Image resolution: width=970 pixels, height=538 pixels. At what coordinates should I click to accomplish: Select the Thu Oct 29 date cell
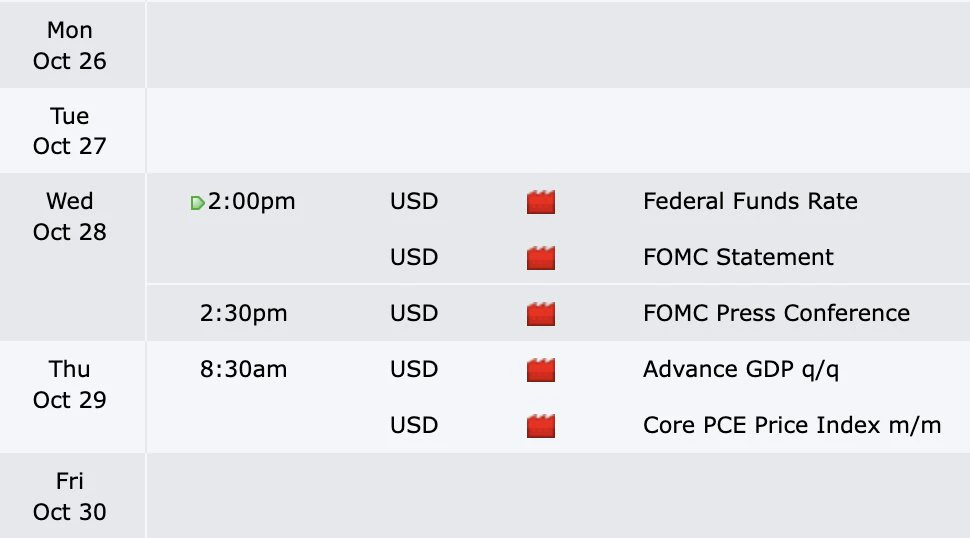72,396
